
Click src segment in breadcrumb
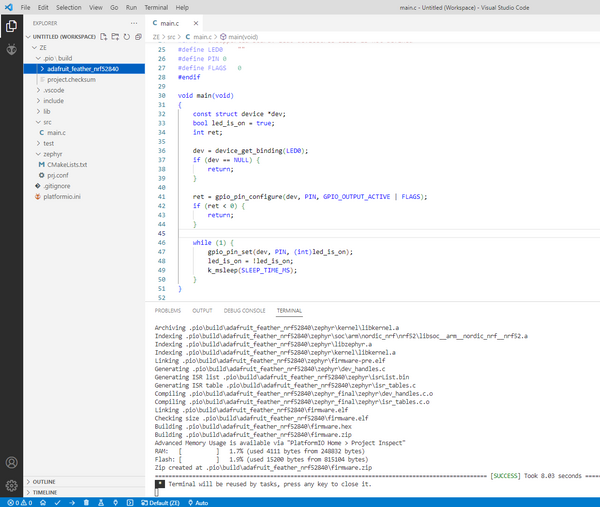tap(171, 37)
